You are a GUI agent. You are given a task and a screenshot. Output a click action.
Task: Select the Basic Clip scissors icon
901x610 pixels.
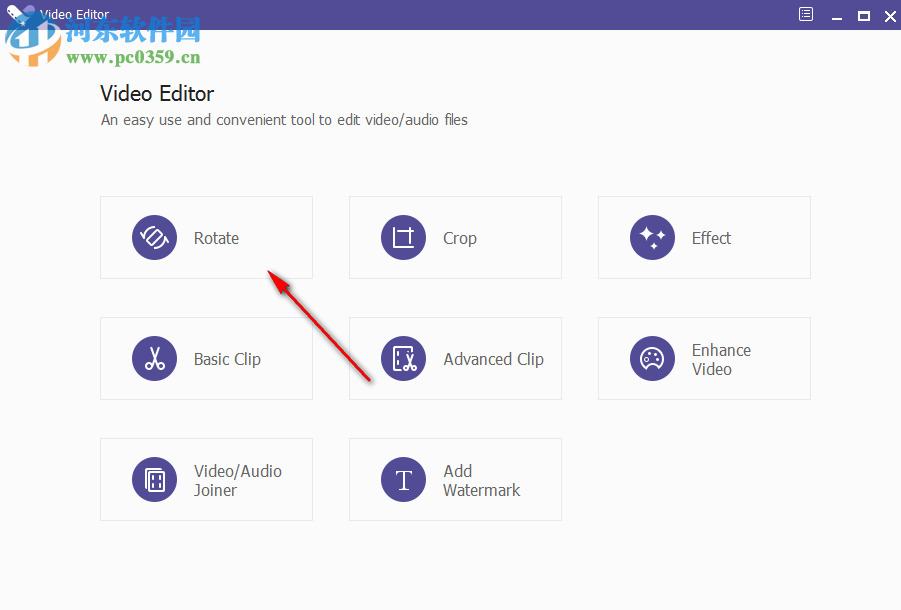click(x=154, y=359)
